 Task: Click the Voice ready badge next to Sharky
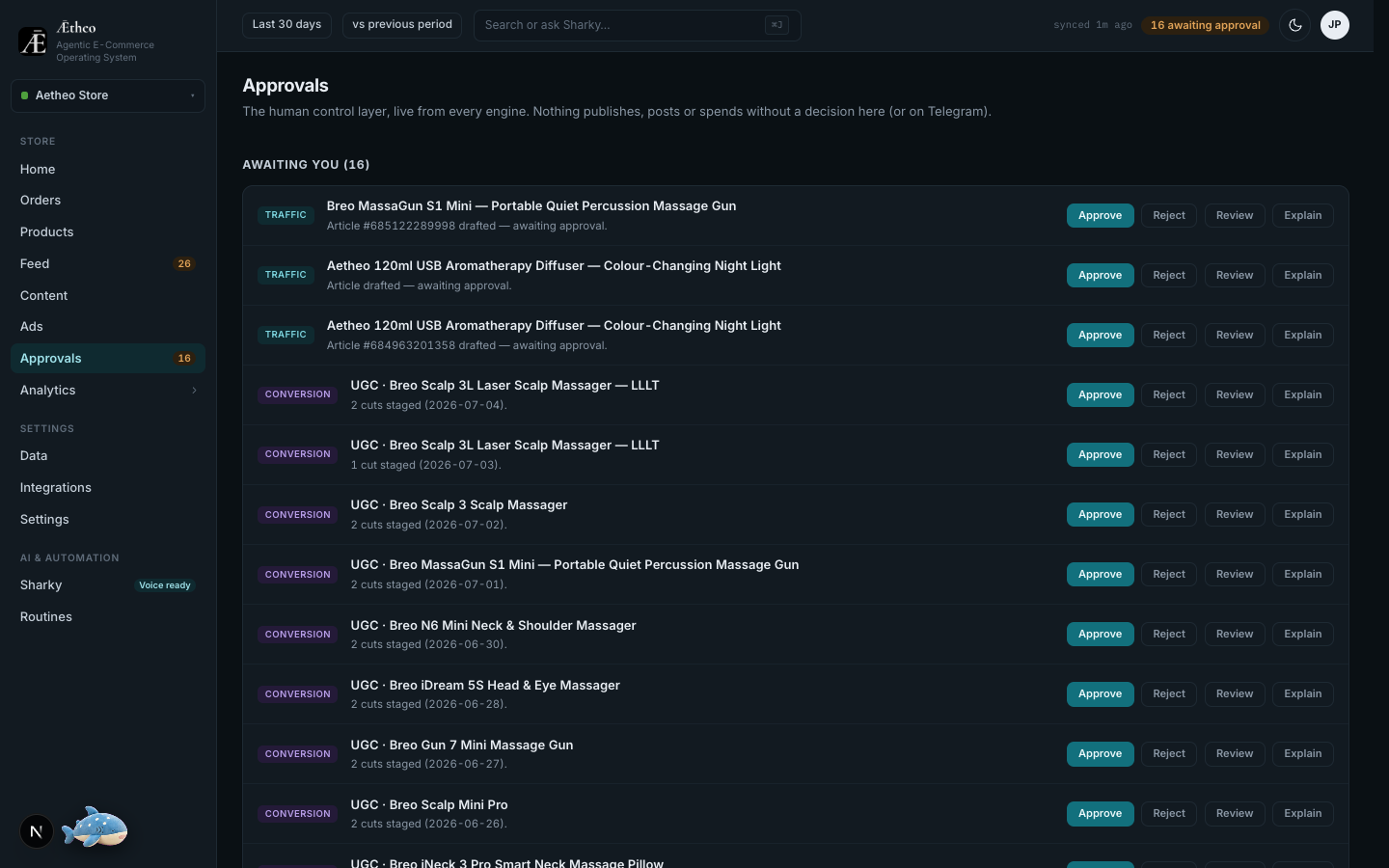(x=165, y=585)
